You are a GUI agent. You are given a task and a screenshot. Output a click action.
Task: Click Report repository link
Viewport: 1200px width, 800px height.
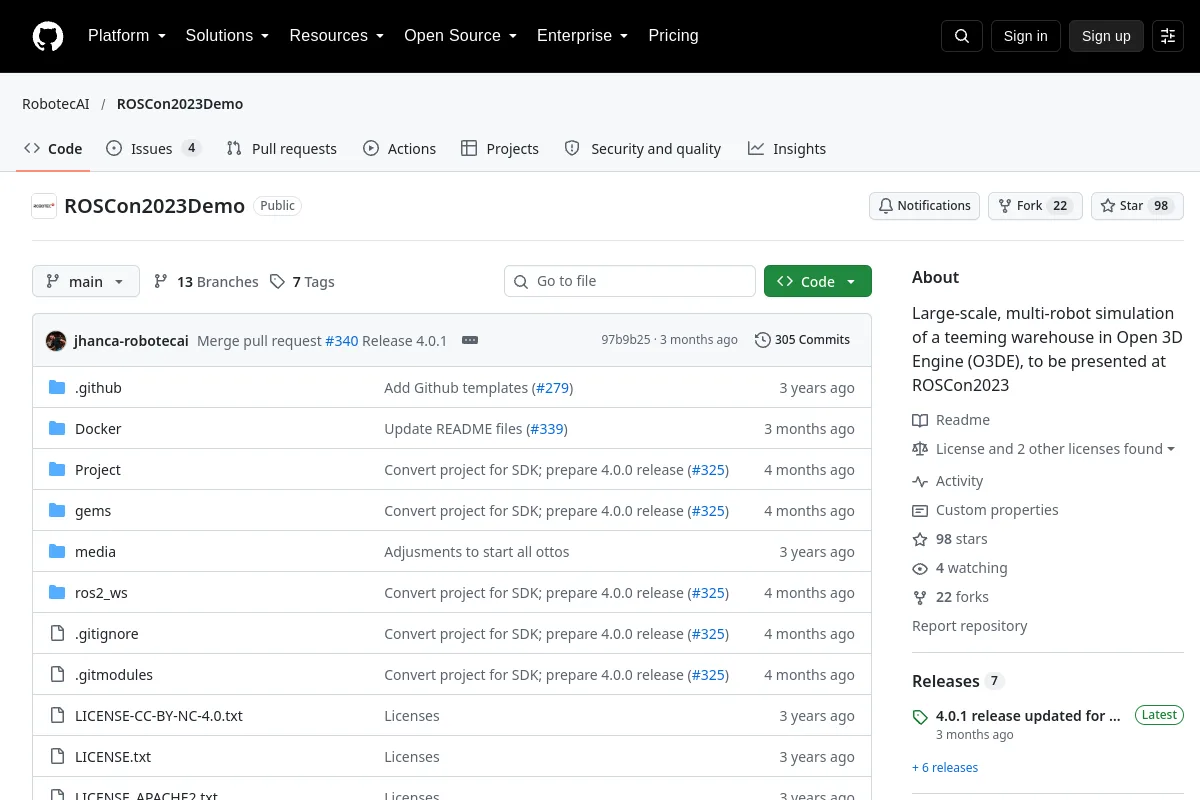coord(969,626)
